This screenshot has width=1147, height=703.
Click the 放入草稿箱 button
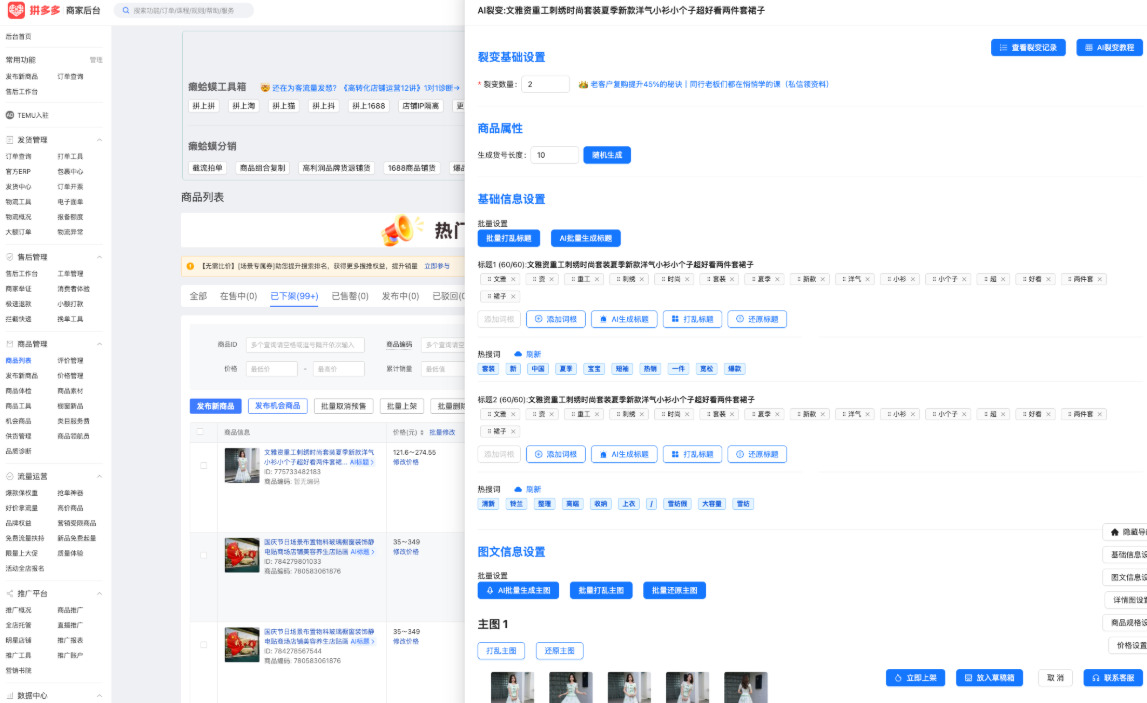click(989, 678)
